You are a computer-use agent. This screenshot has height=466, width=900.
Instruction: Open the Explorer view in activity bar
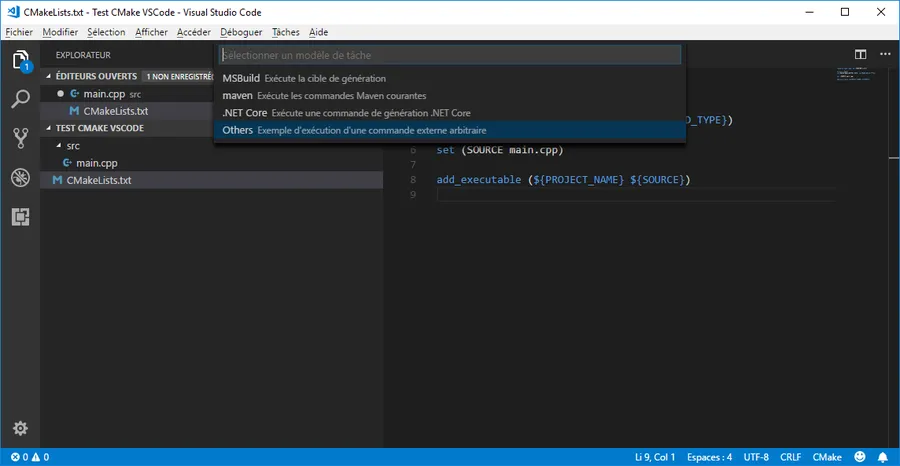click(x=20, y=61)
